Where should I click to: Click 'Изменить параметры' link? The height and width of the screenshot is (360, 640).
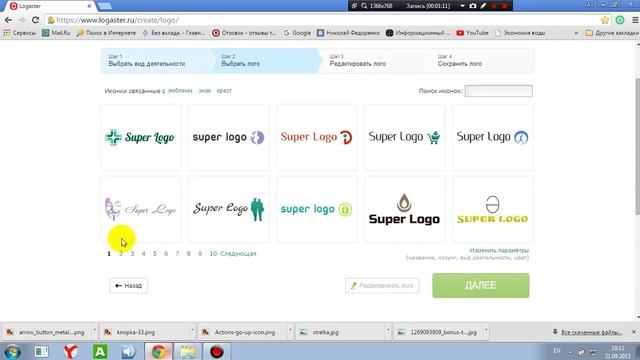499,250
